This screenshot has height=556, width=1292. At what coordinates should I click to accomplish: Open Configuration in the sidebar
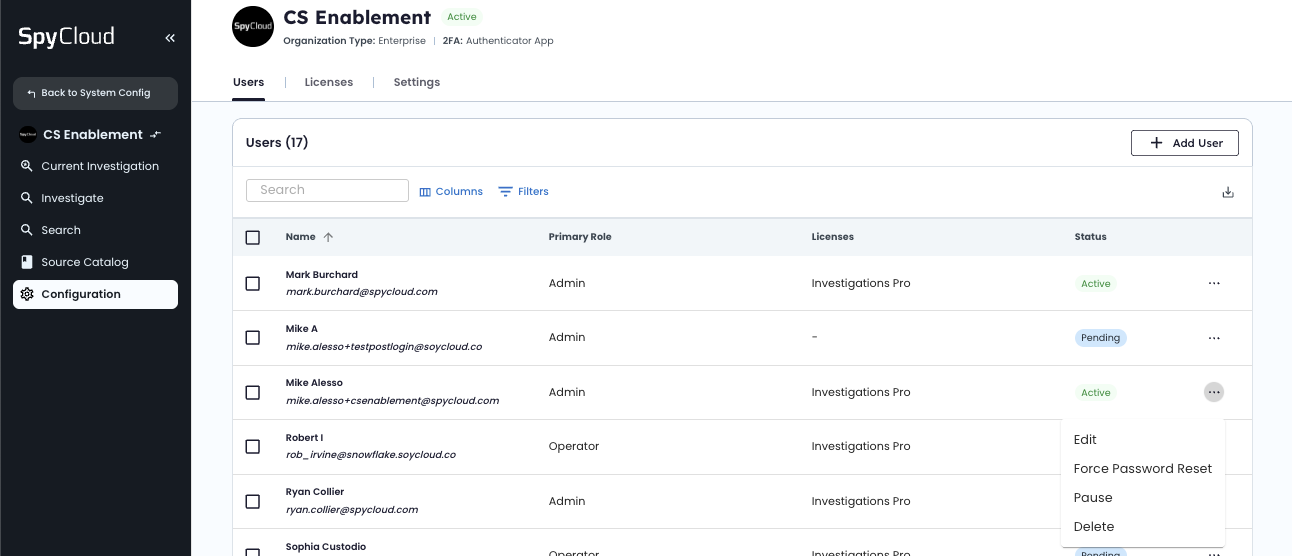tap(95, 294)
